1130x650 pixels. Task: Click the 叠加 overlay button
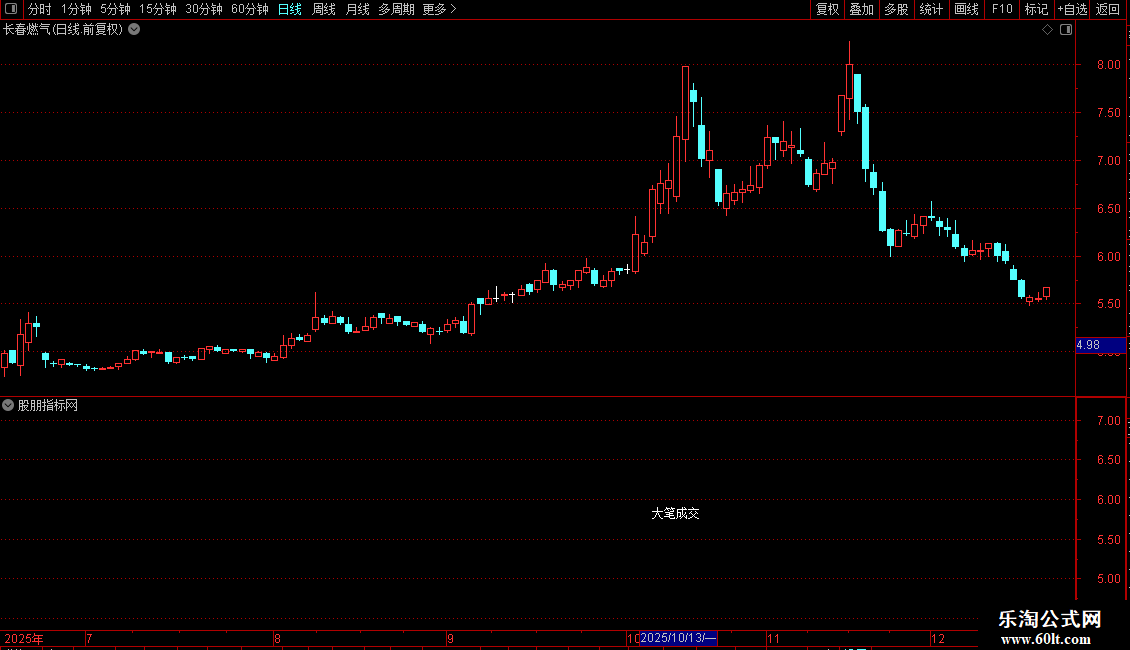coord(861,9)
